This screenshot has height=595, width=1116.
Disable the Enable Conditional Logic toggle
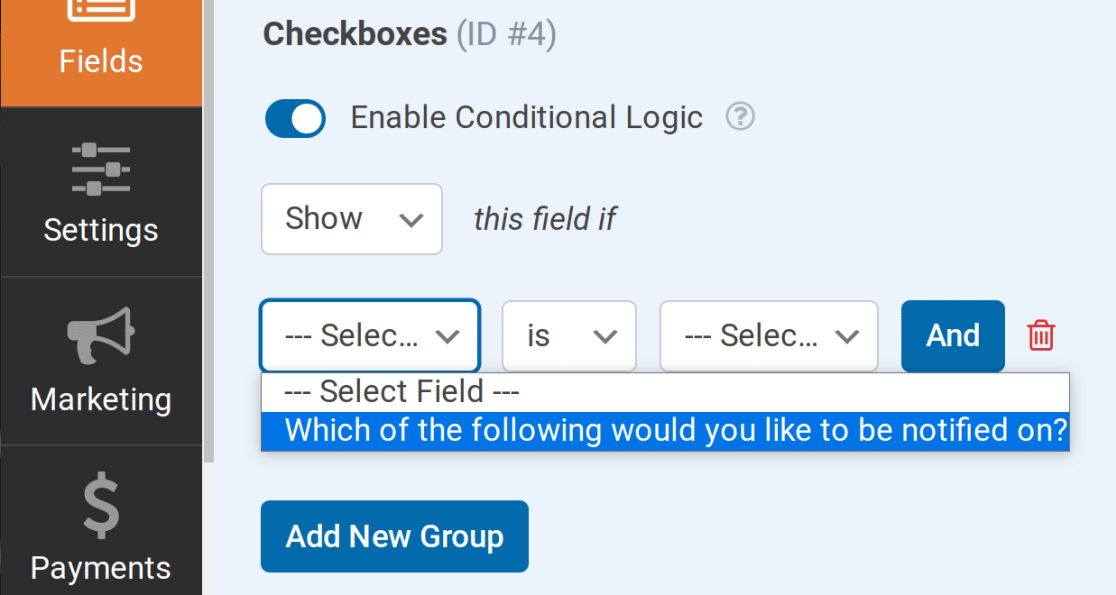click(294, 118)
